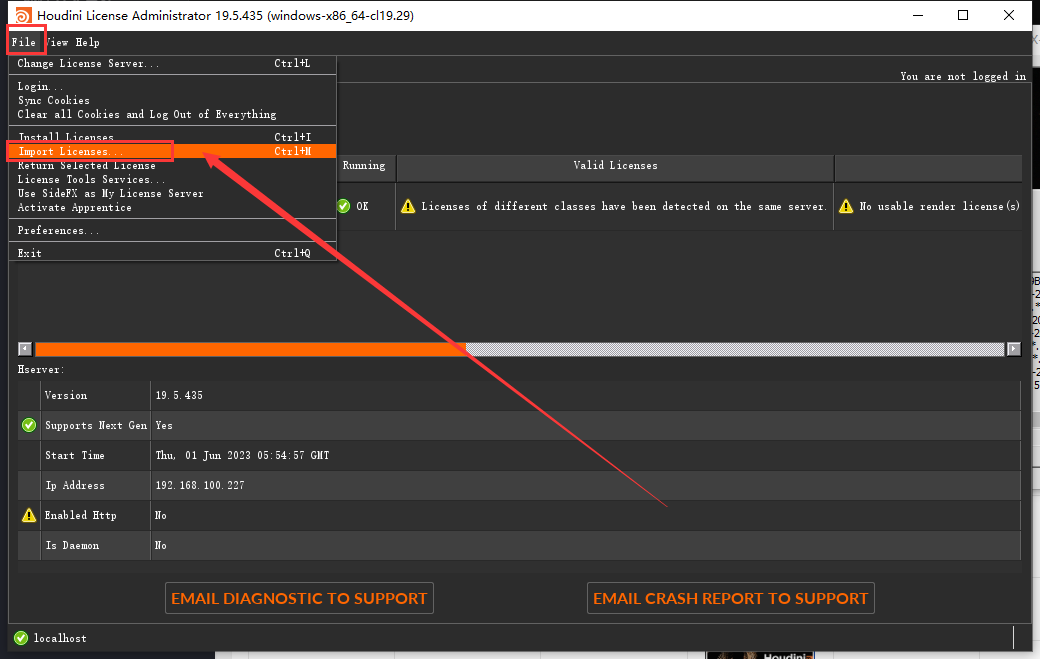The image size is (1040, 659).
Task: Click the left arrow of the horizontal scrollbar
Action: click(24, 348)
